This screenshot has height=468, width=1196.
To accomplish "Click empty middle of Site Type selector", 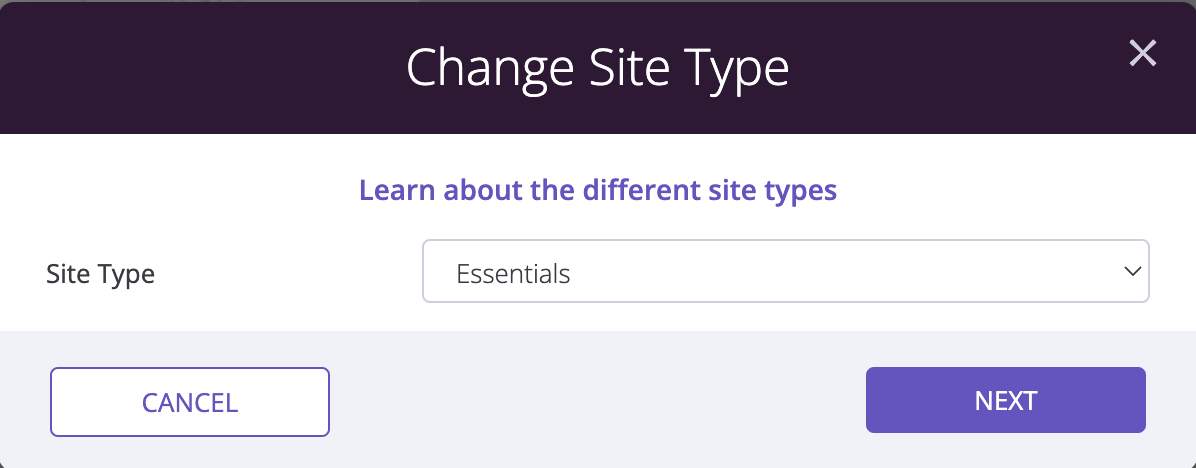I will click(x=839, y=271).
